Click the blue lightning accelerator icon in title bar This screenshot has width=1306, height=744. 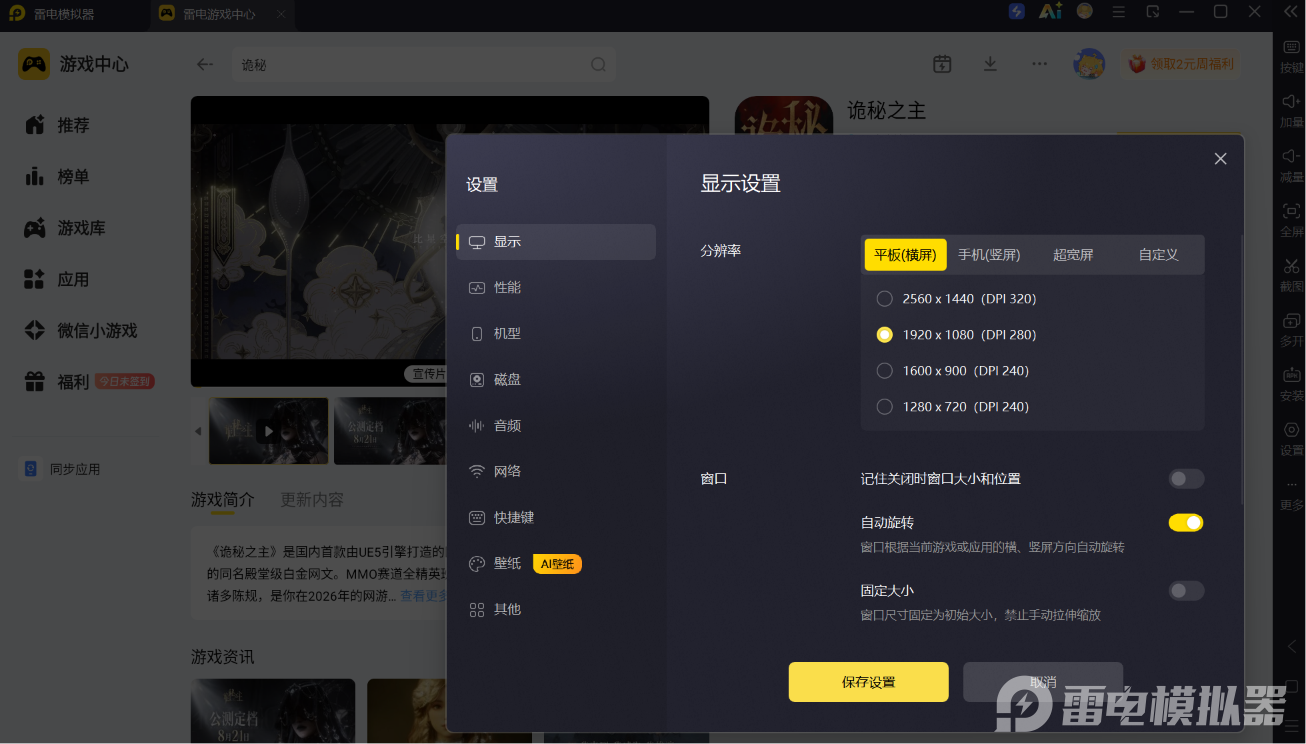point(1017,11)
